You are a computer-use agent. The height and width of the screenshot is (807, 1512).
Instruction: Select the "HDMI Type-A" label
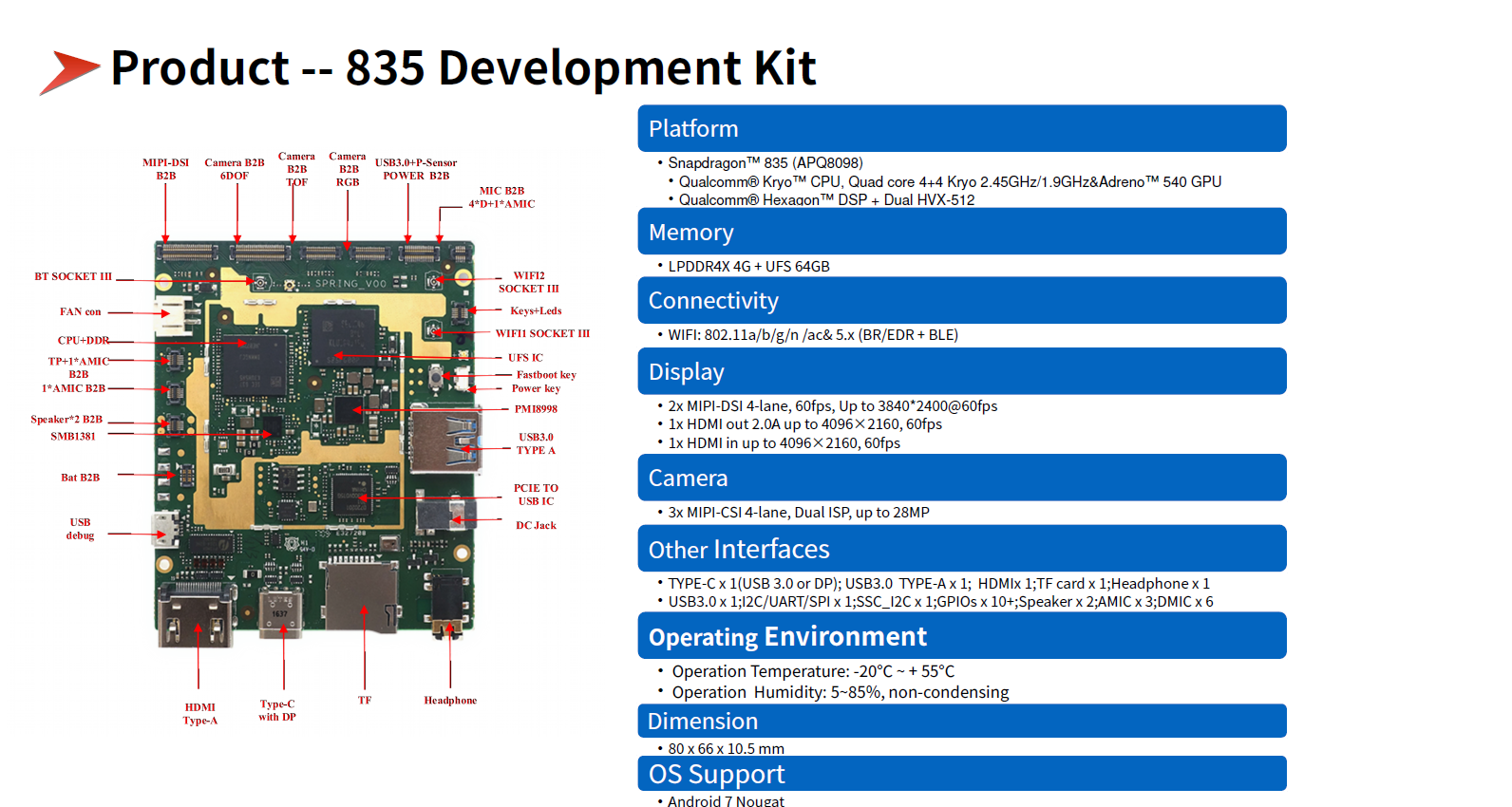tap(200, 714)
